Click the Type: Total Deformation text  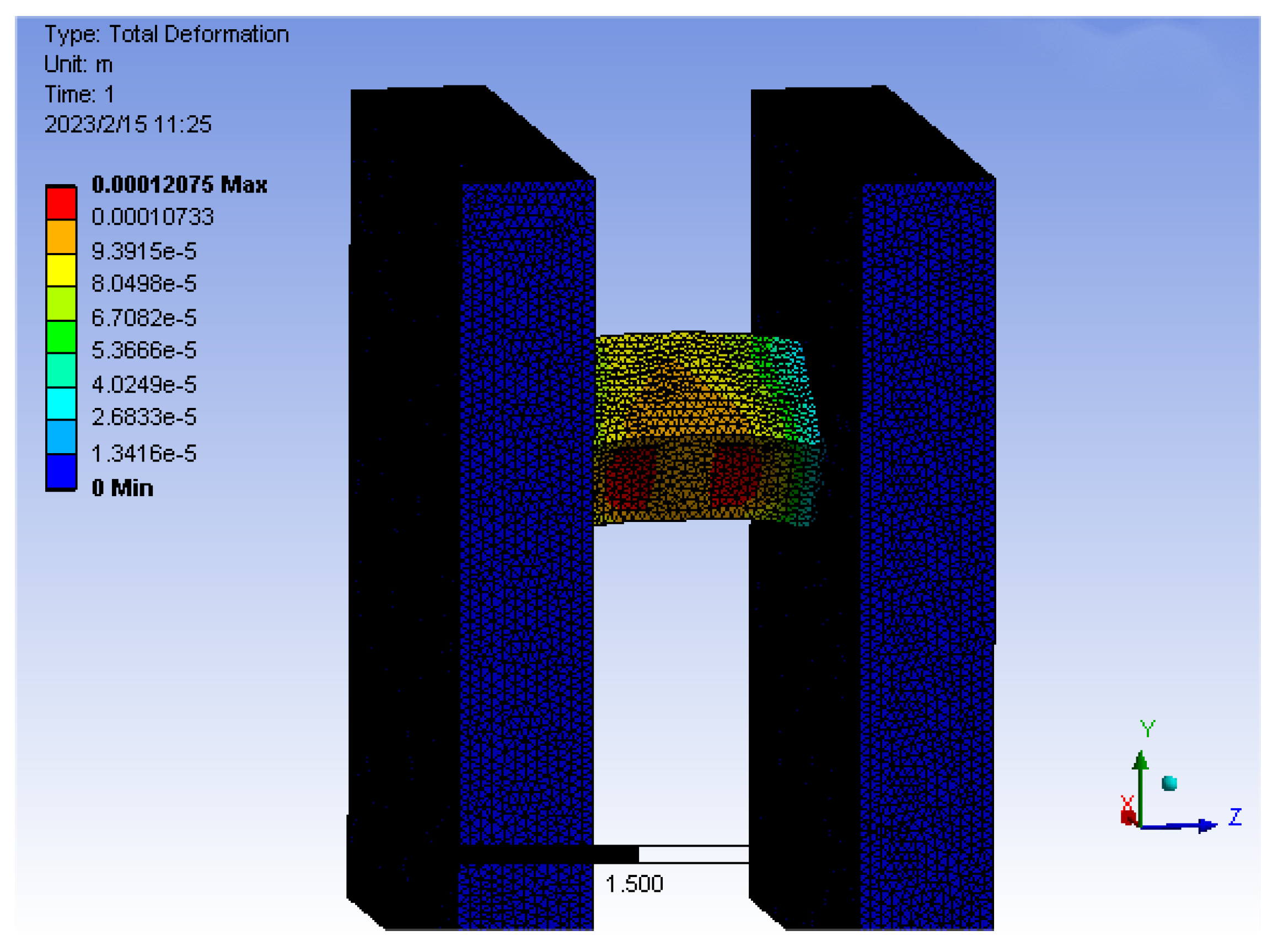(167, 35)
